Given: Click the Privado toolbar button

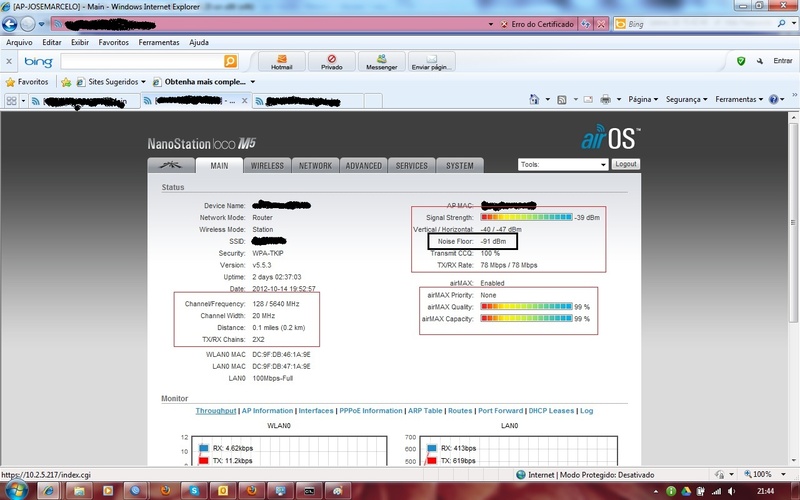Looking at the screenshot, I should point(332,62).
